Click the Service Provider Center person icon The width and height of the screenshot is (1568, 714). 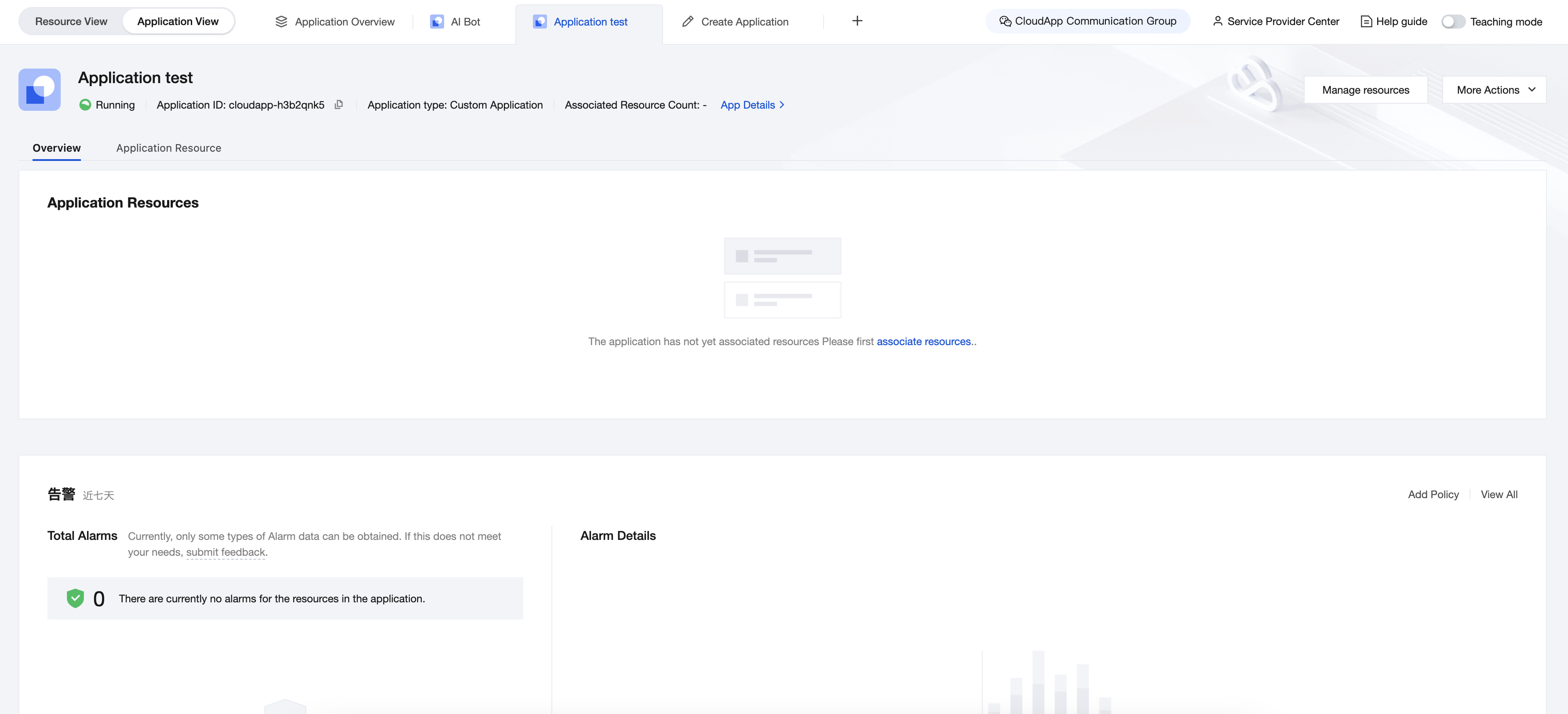[1218, 21]
